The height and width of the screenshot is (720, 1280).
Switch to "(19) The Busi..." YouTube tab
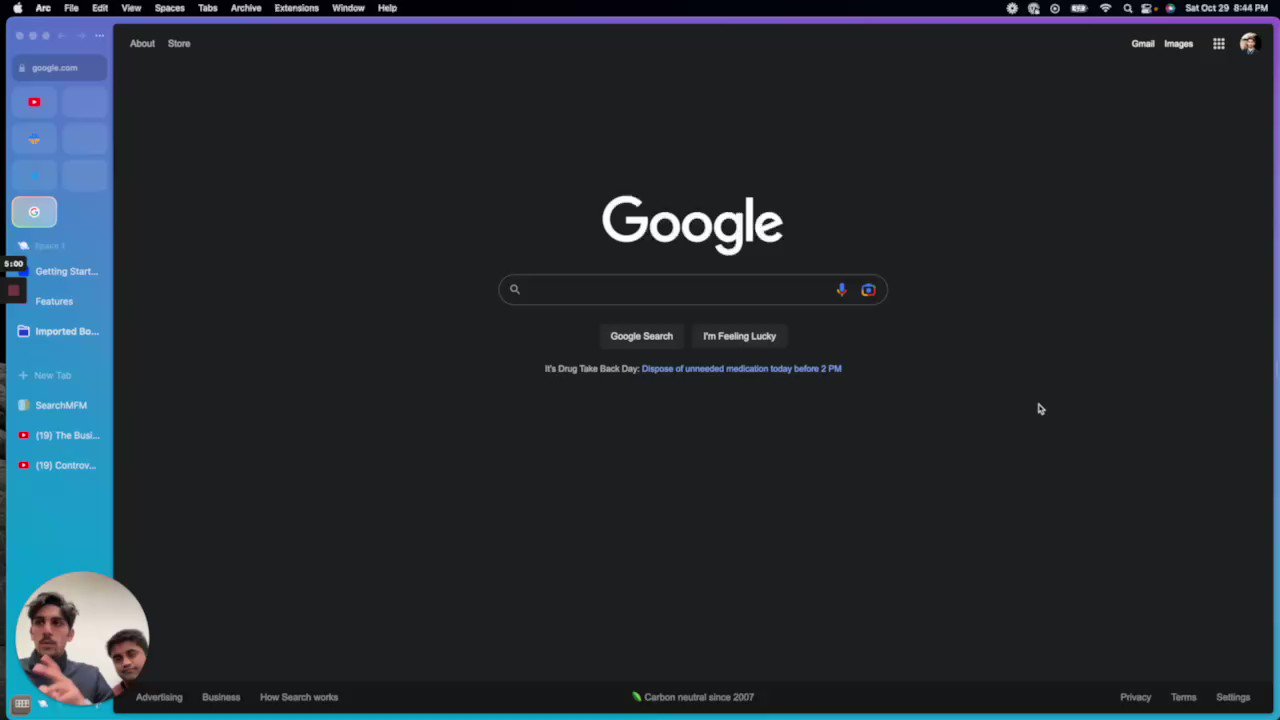pos(60,435)
